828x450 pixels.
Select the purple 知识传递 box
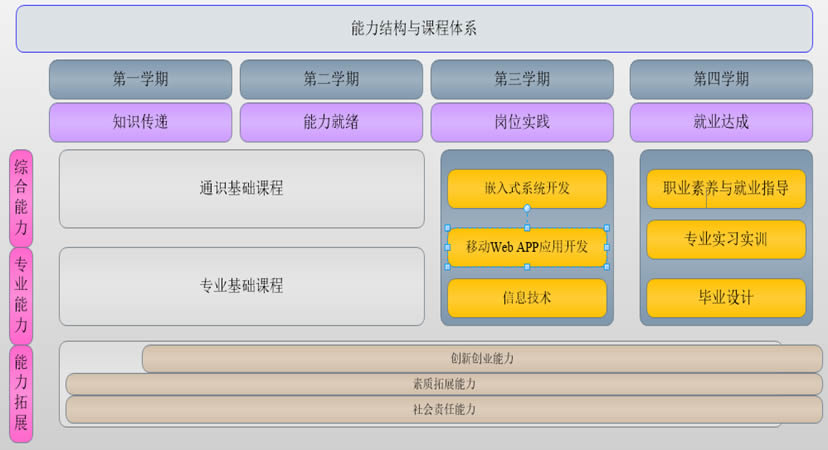coord(140,122)
